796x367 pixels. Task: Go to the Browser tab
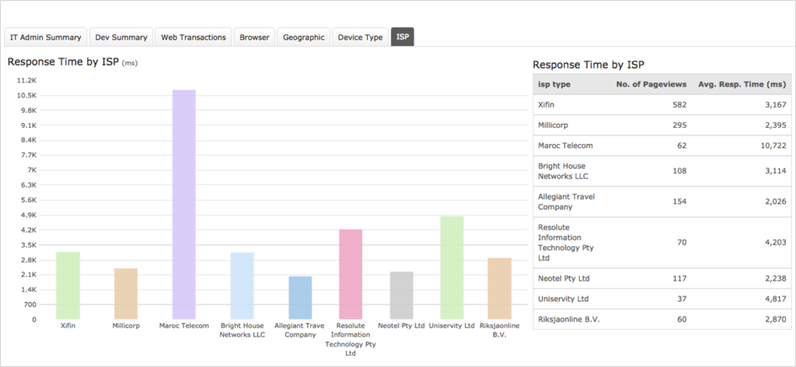[x=254, y=37]
